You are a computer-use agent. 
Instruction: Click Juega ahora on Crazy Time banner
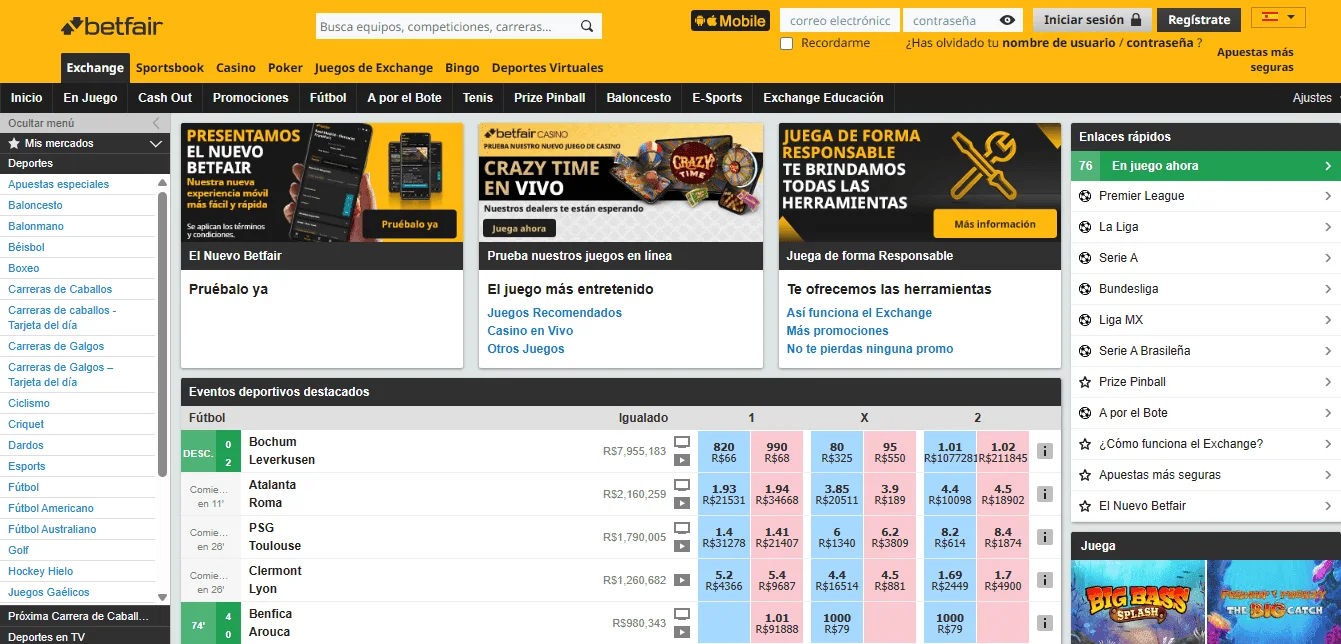519,228
